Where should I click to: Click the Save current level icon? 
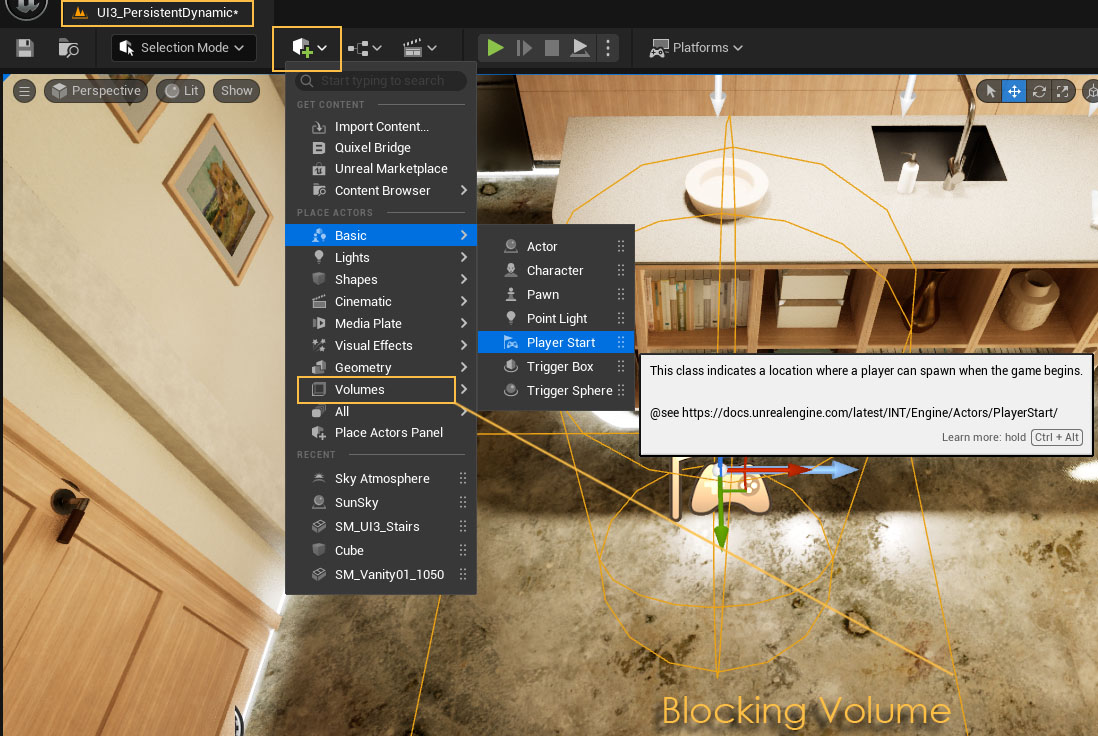pyautogui.click(x=25, y=48)
